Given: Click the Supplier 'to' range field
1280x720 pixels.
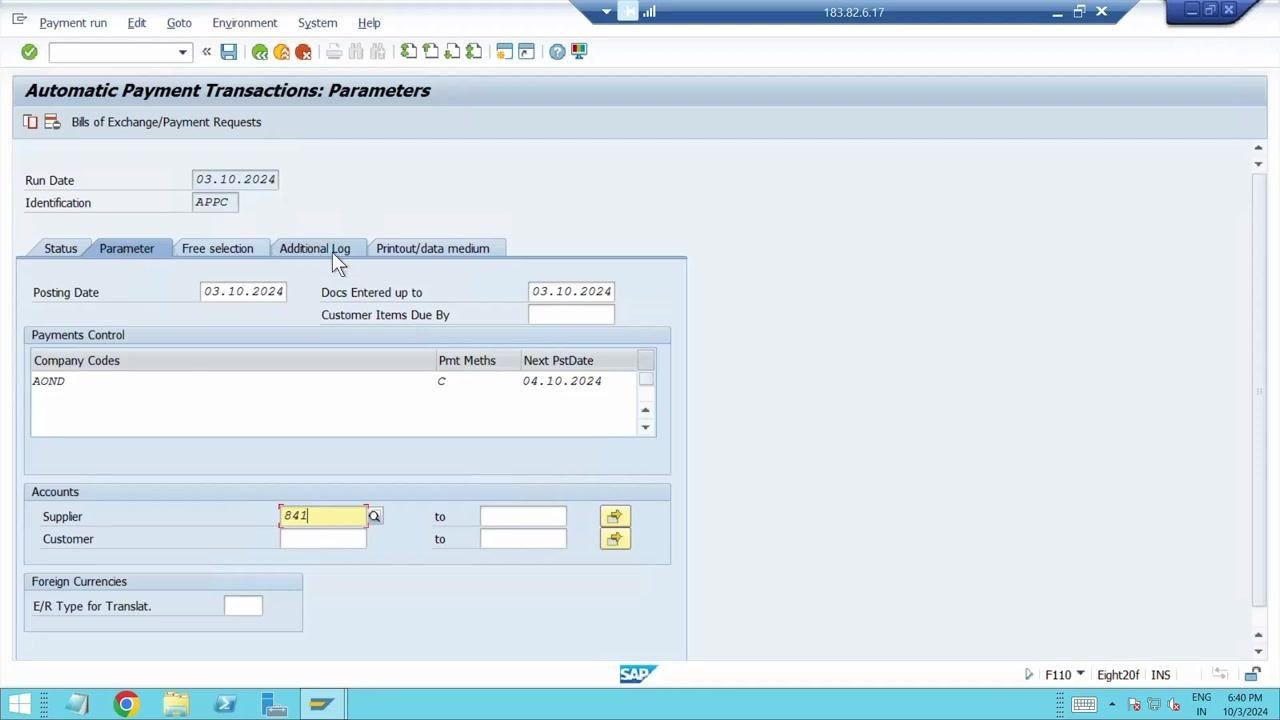Looking at the screenshot, I should coord(523,516).
